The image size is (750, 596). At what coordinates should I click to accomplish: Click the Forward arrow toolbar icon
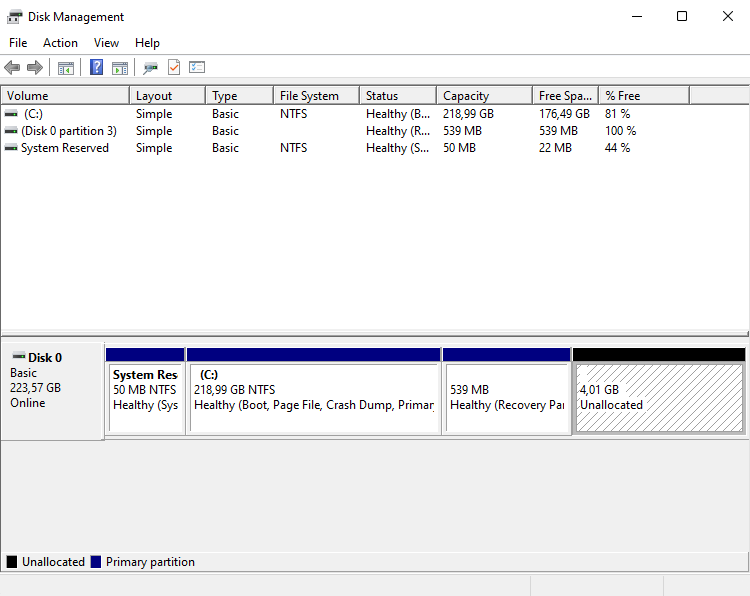35,68
